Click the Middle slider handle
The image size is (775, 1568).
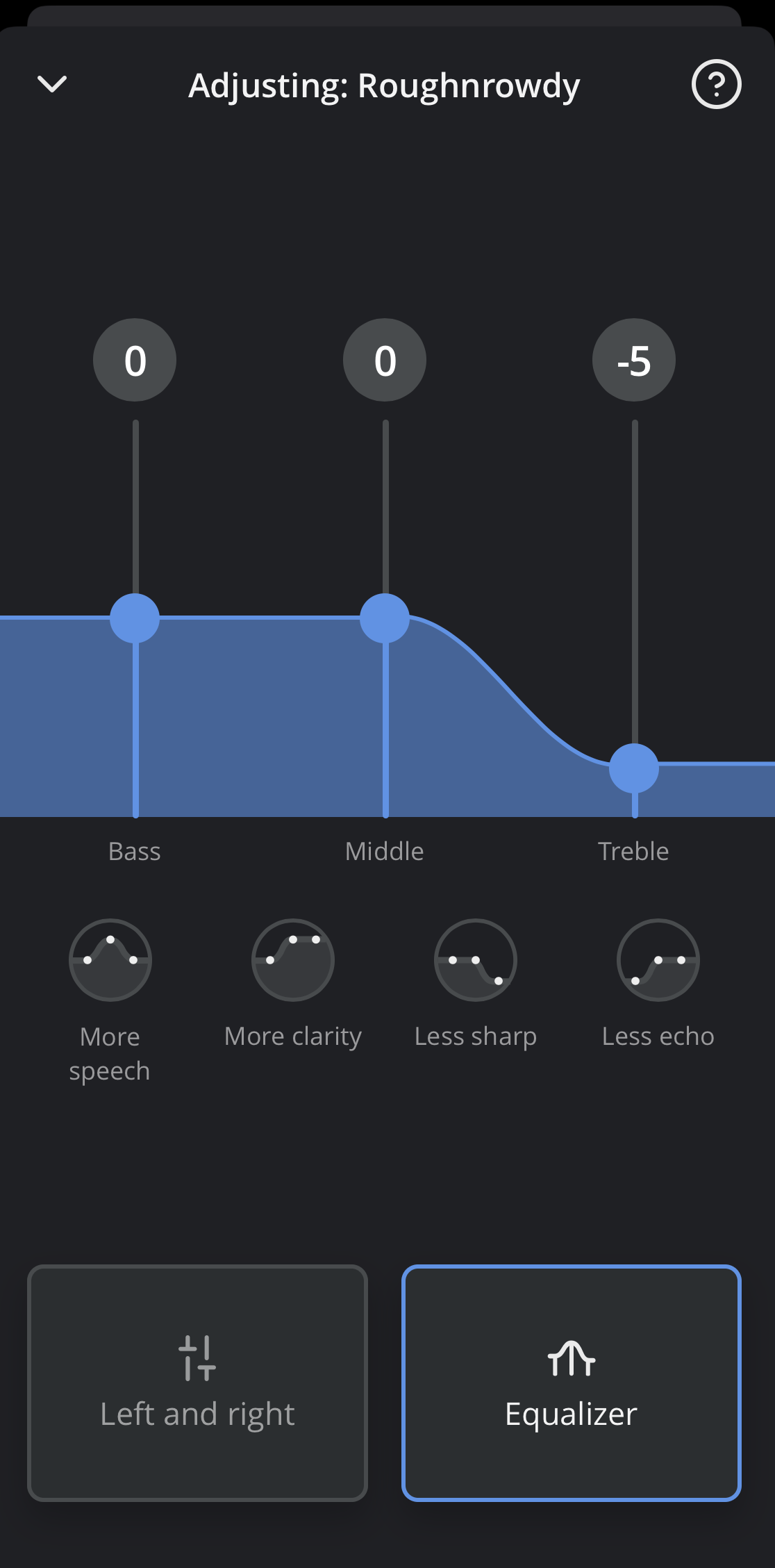click(x=385, y=618)
